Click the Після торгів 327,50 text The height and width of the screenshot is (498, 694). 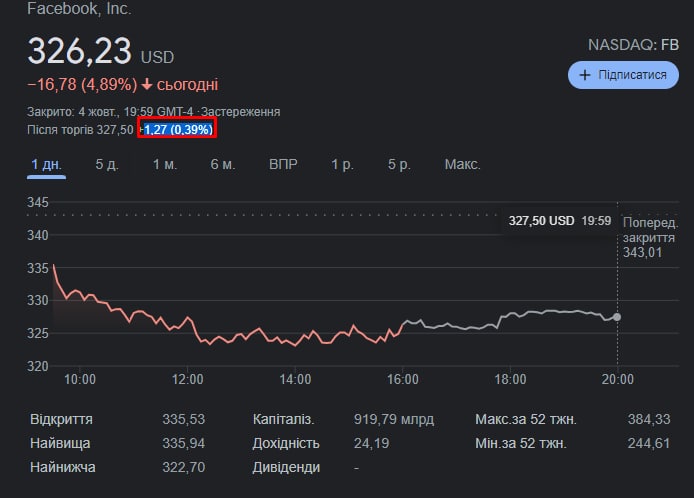(x=80, y=130)
